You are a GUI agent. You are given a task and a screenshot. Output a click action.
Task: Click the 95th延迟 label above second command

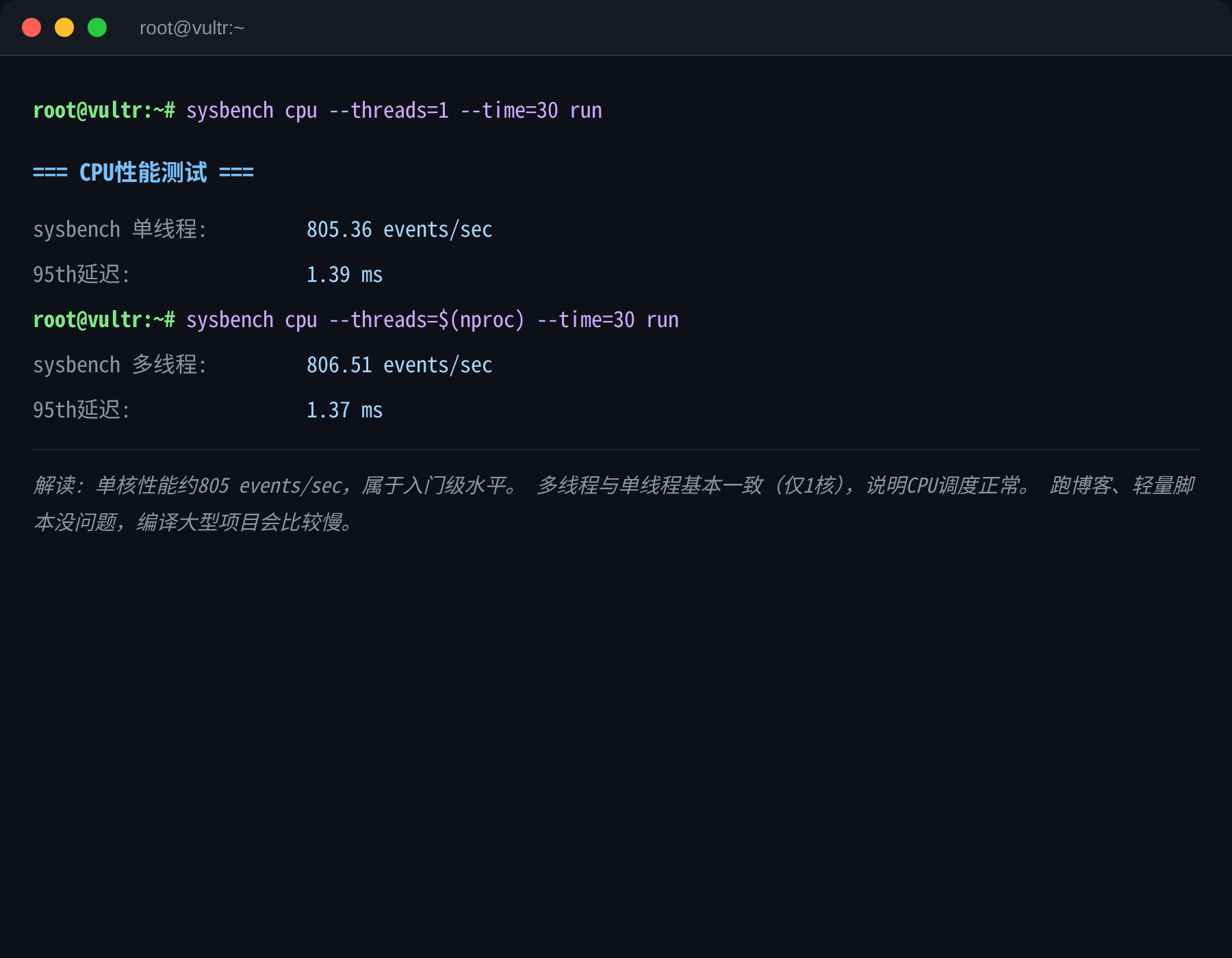pos(81,274)
